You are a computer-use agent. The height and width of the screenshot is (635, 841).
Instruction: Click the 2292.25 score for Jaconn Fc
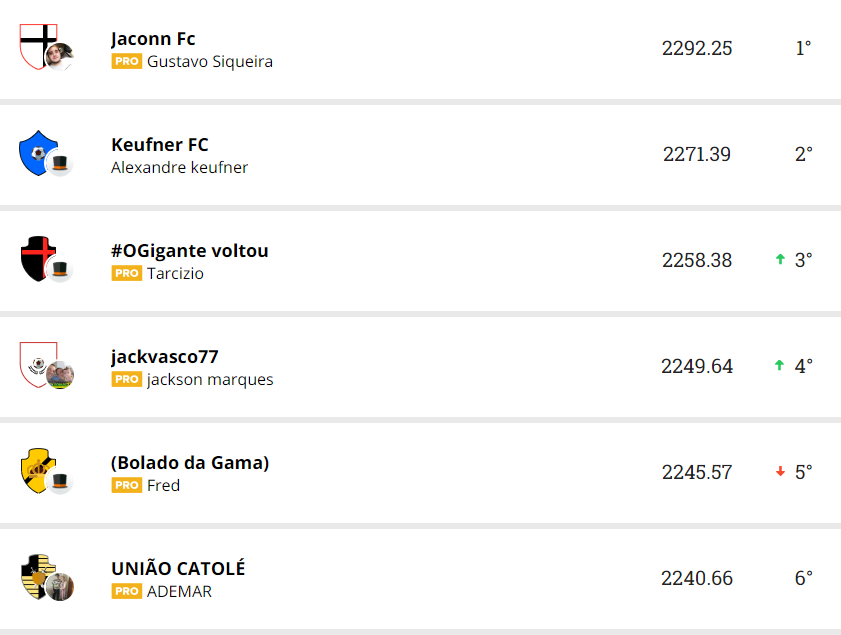coord(697,48)
